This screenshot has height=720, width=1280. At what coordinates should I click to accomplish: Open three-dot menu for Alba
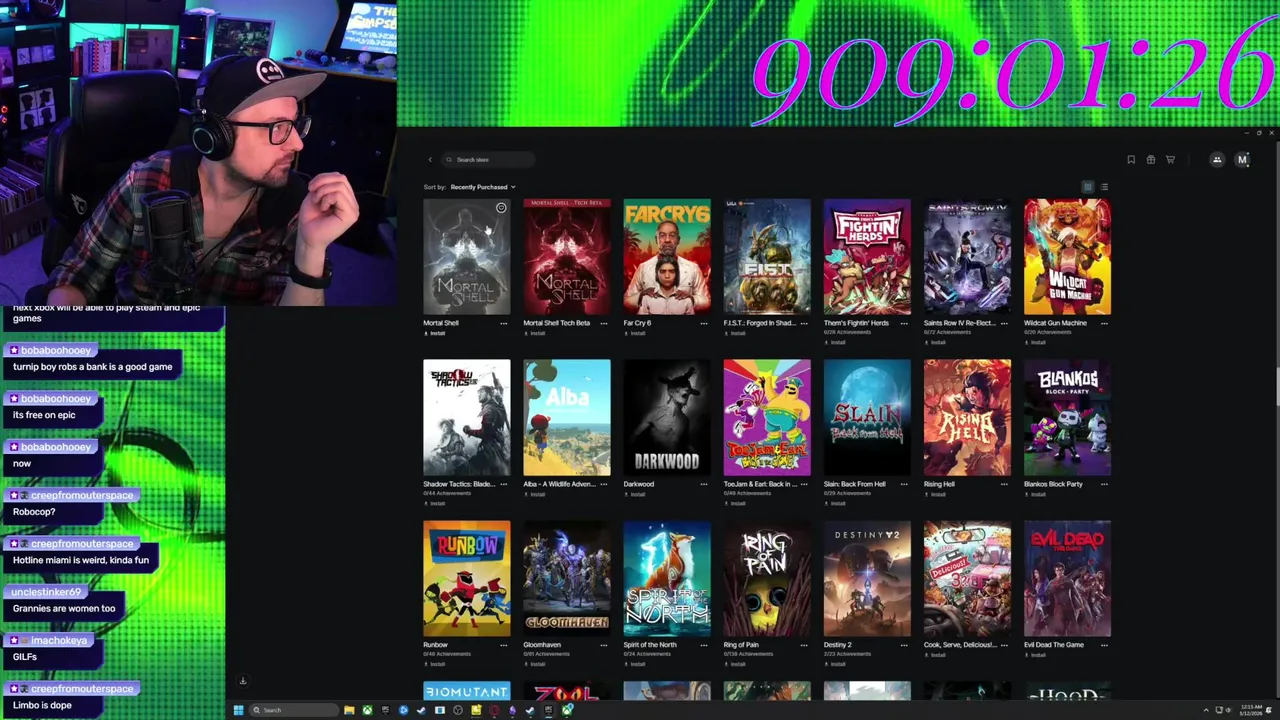pos(604,484)
